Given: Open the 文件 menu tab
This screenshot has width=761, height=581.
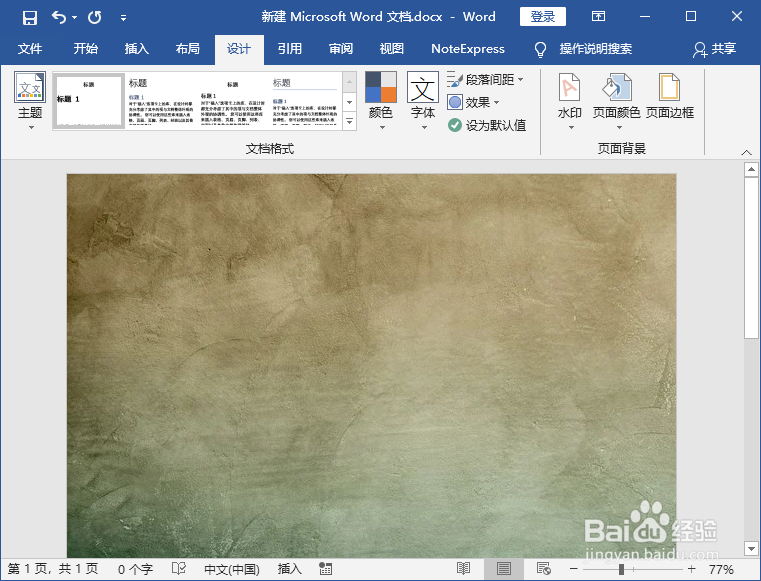Looking at the screenshot, I should (x=30, y=49).
